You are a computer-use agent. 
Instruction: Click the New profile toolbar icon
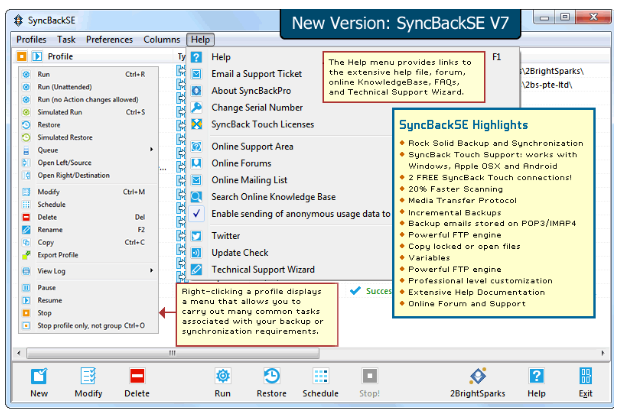[39, 376]
